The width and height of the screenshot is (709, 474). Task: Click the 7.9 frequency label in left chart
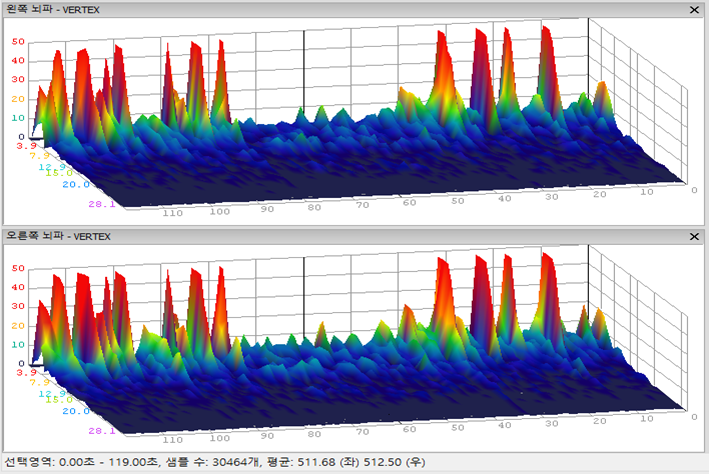[x=39, y=155]
